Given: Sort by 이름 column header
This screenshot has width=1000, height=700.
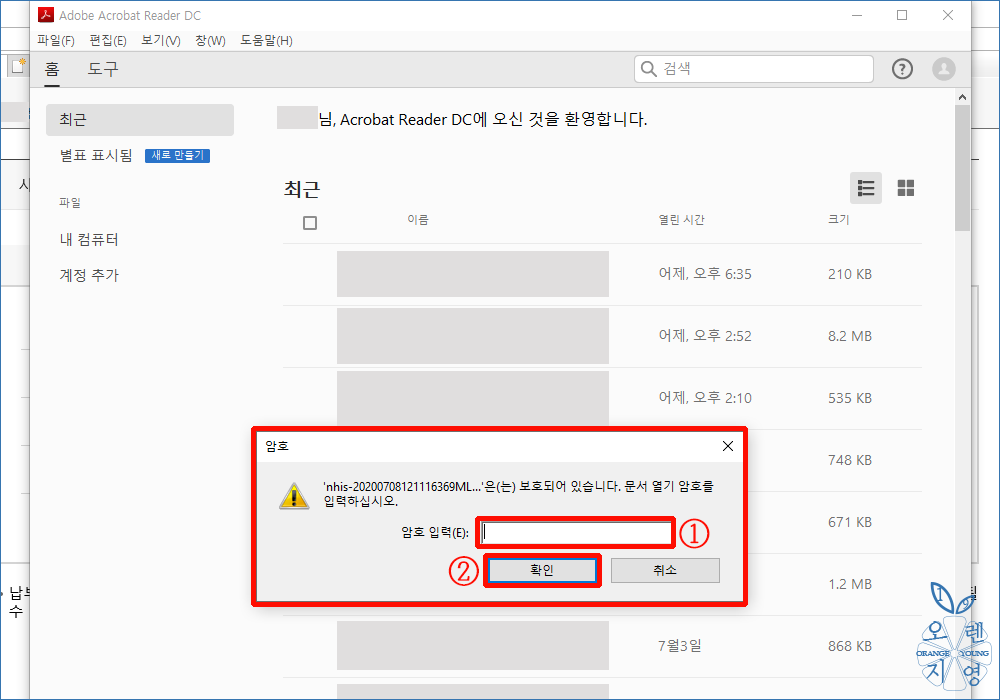Looking at the screenshot, I should 418,220.
